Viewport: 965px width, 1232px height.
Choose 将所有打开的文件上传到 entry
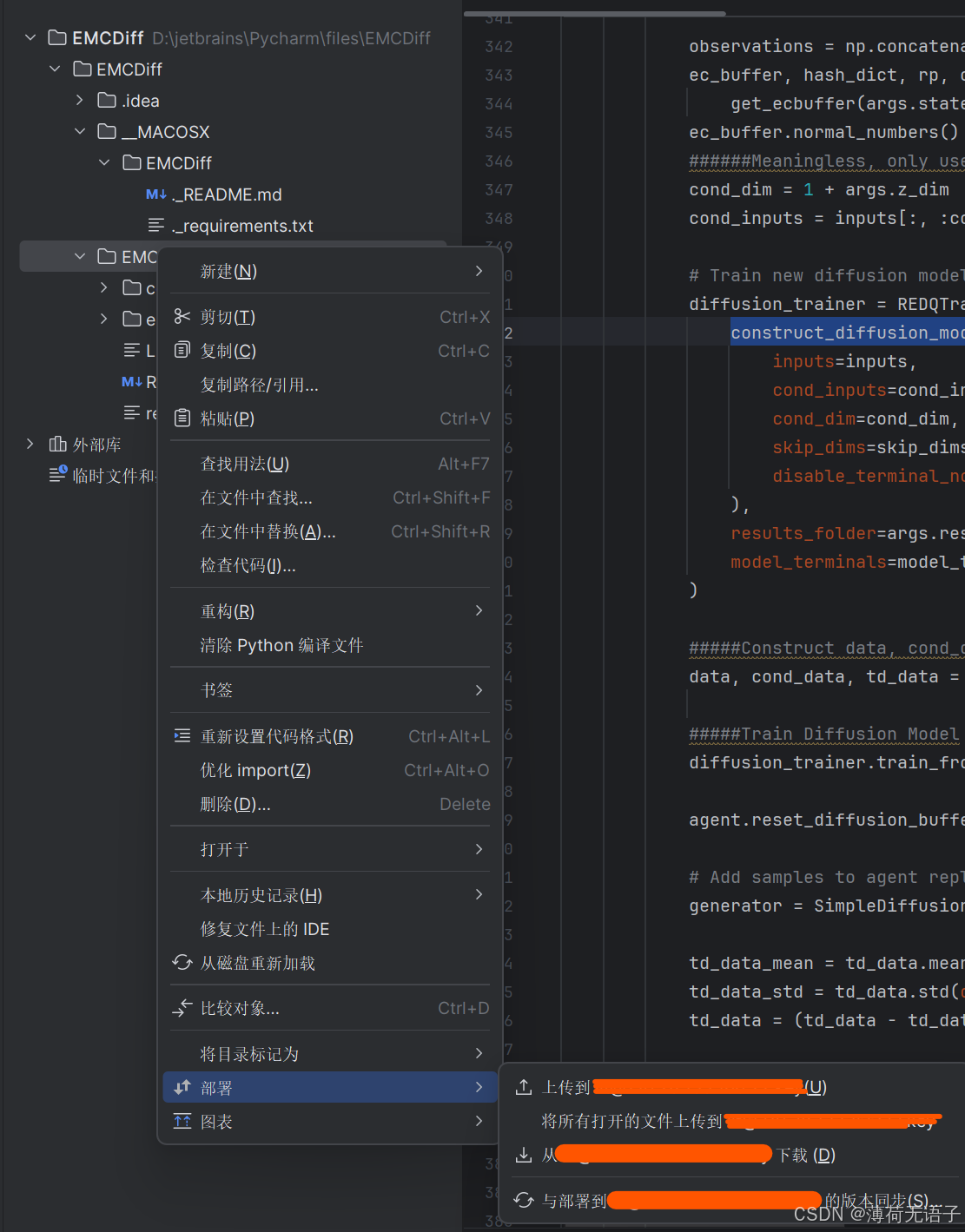pyautogui.click(x=735, y=1121)
